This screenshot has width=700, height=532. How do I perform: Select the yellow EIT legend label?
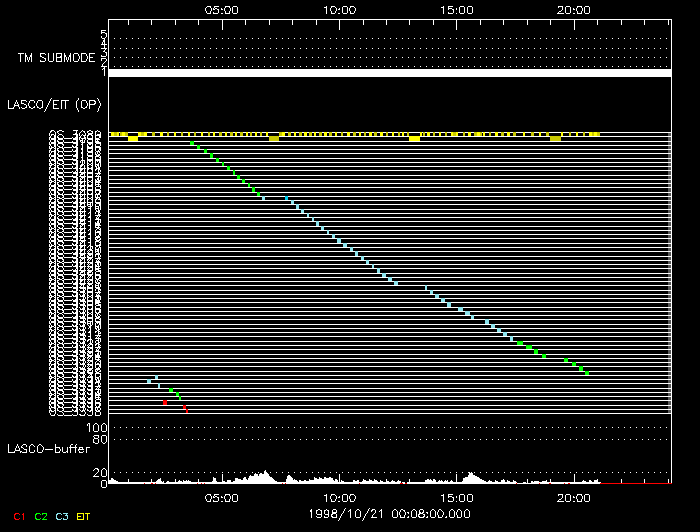86,516
